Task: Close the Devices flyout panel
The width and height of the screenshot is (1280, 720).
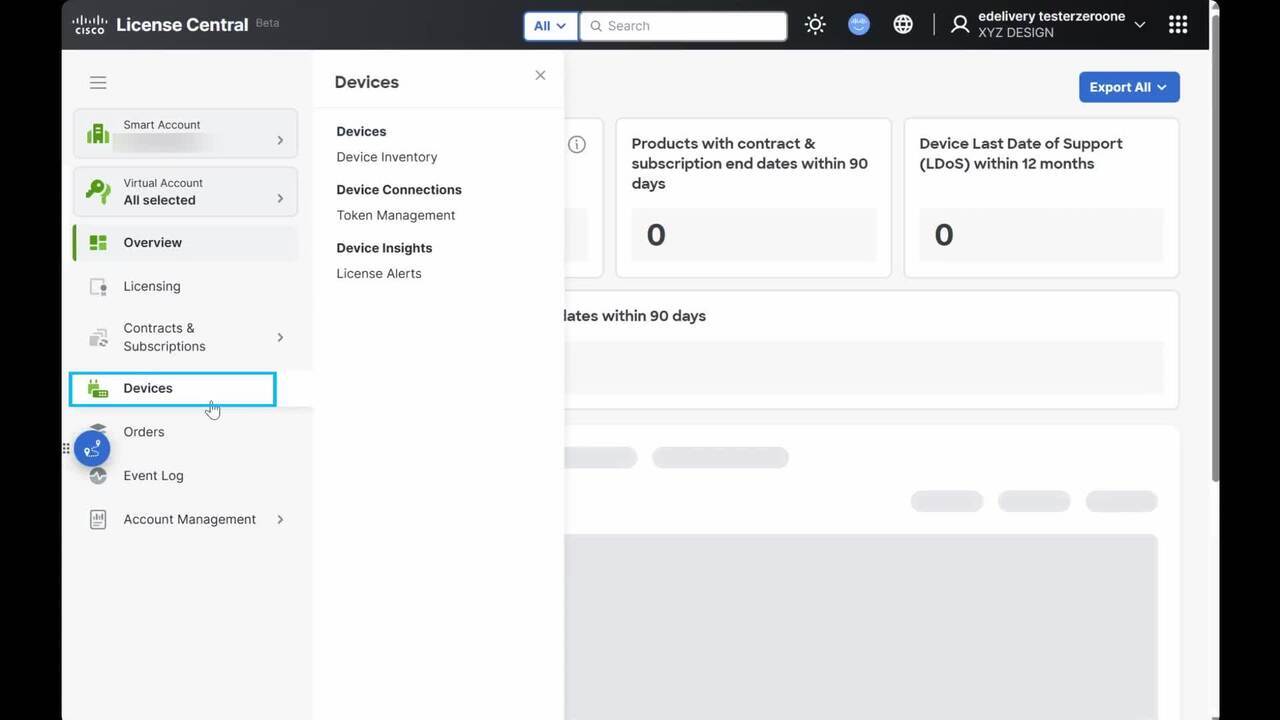Action: [x=540, y=75]
